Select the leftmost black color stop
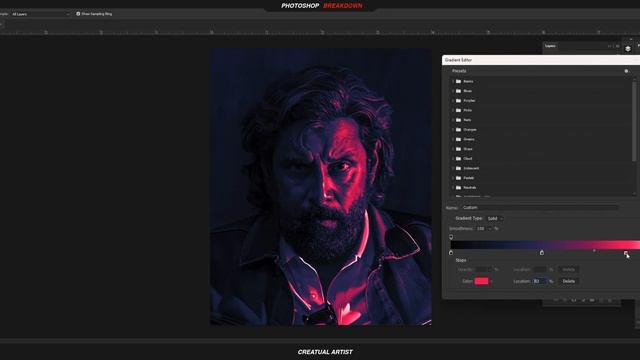640x360 pixels. pyautogui.click(x=451, y=253)
